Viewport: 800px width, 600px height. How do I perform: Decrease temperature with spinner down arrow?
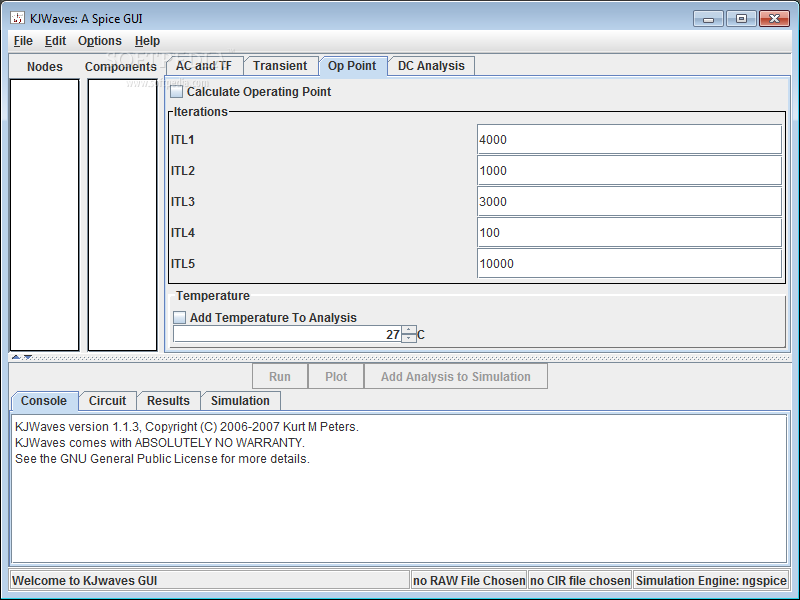pos(409,339)
